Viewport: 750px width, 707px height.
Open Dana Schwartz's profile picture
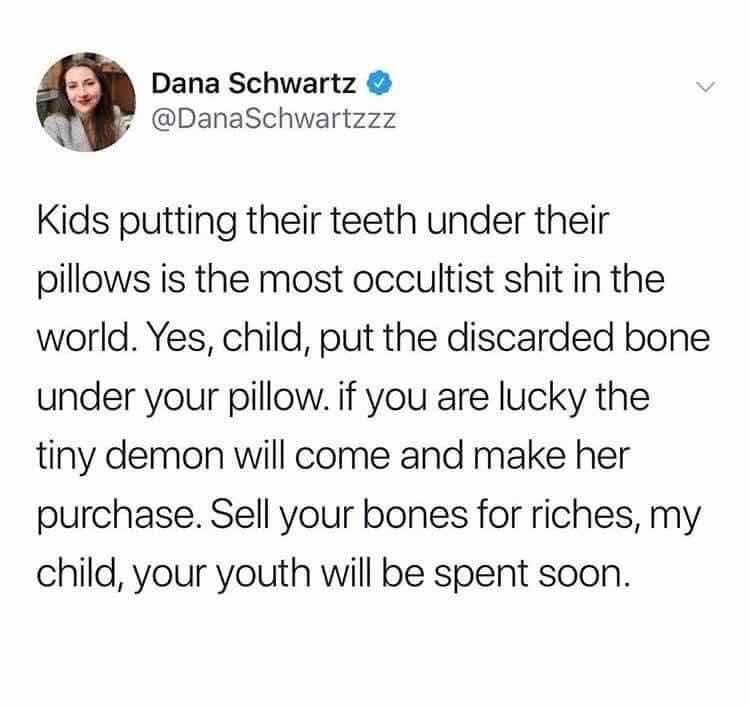coord(86,102)
